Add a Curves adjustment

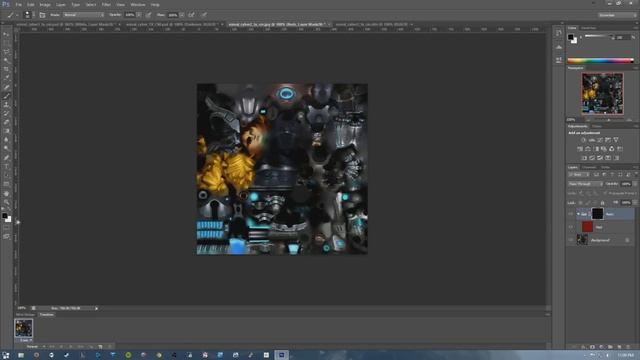click(600, 140)
